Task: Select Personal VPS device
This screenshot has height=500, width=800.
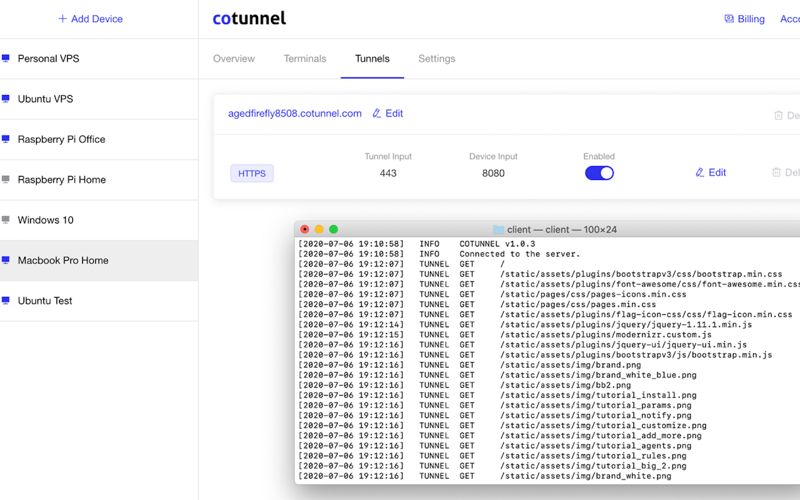Action: (x=99, y=59)
